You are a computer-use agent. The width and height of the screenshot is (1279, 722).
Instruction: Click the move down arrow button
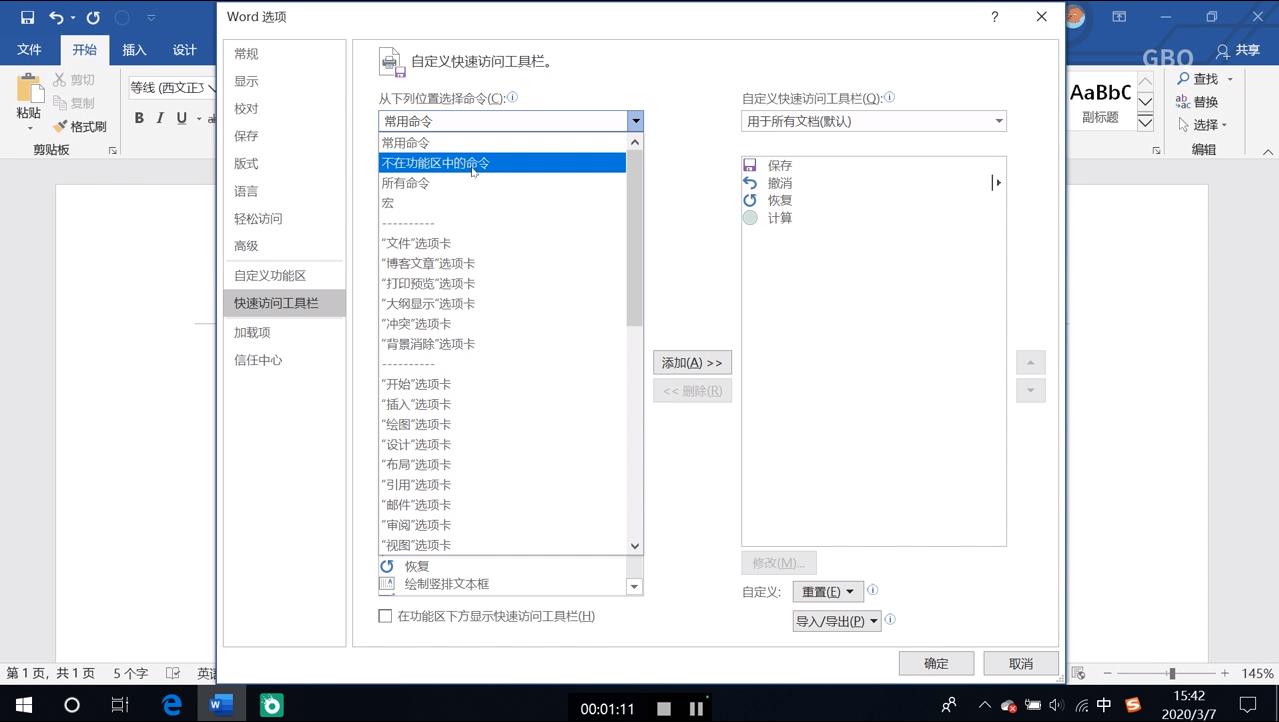coord(1030,390)
